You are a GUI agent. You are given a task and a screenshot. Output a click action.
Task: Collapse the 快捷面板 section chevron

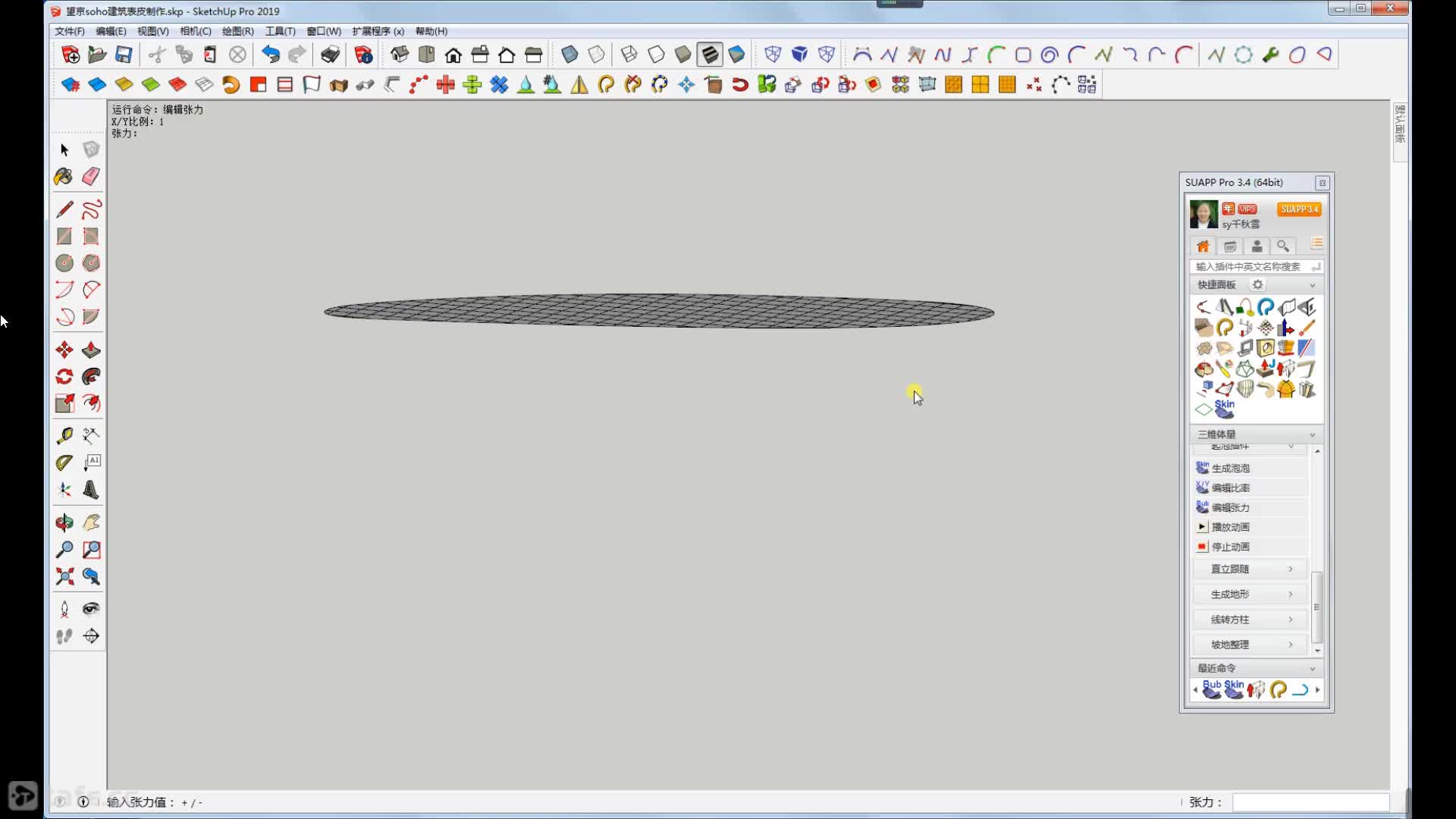coord(1313,285)
